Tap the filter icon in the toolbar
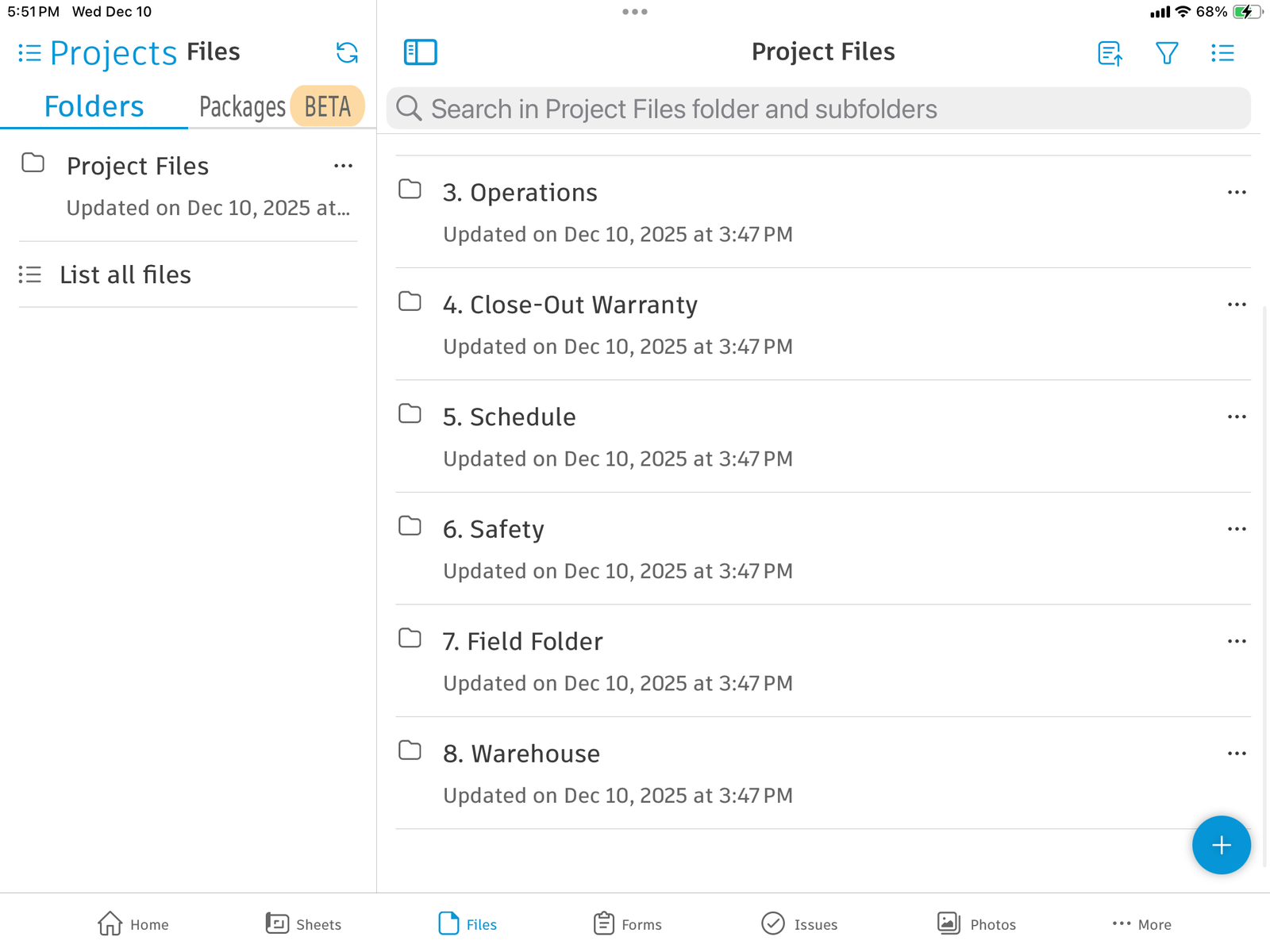Viewport: 1270px width, 952px height. [1166, 53]
